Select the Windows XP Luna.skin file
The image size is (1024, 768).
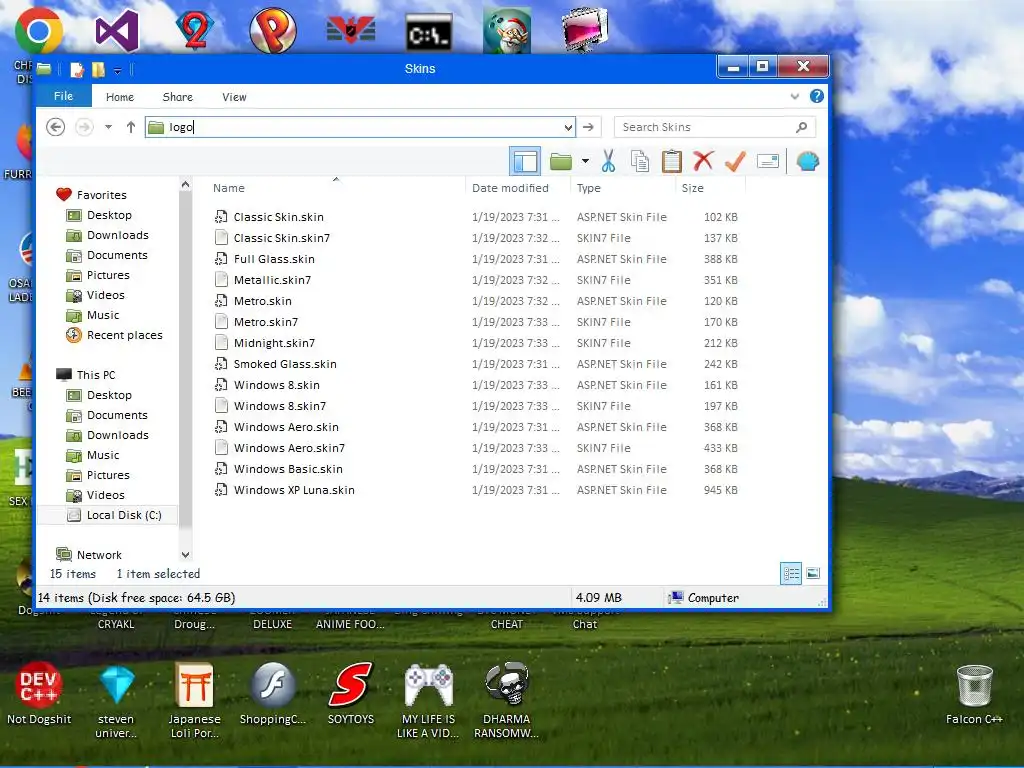pyautogui.click(x=294, y=490)
